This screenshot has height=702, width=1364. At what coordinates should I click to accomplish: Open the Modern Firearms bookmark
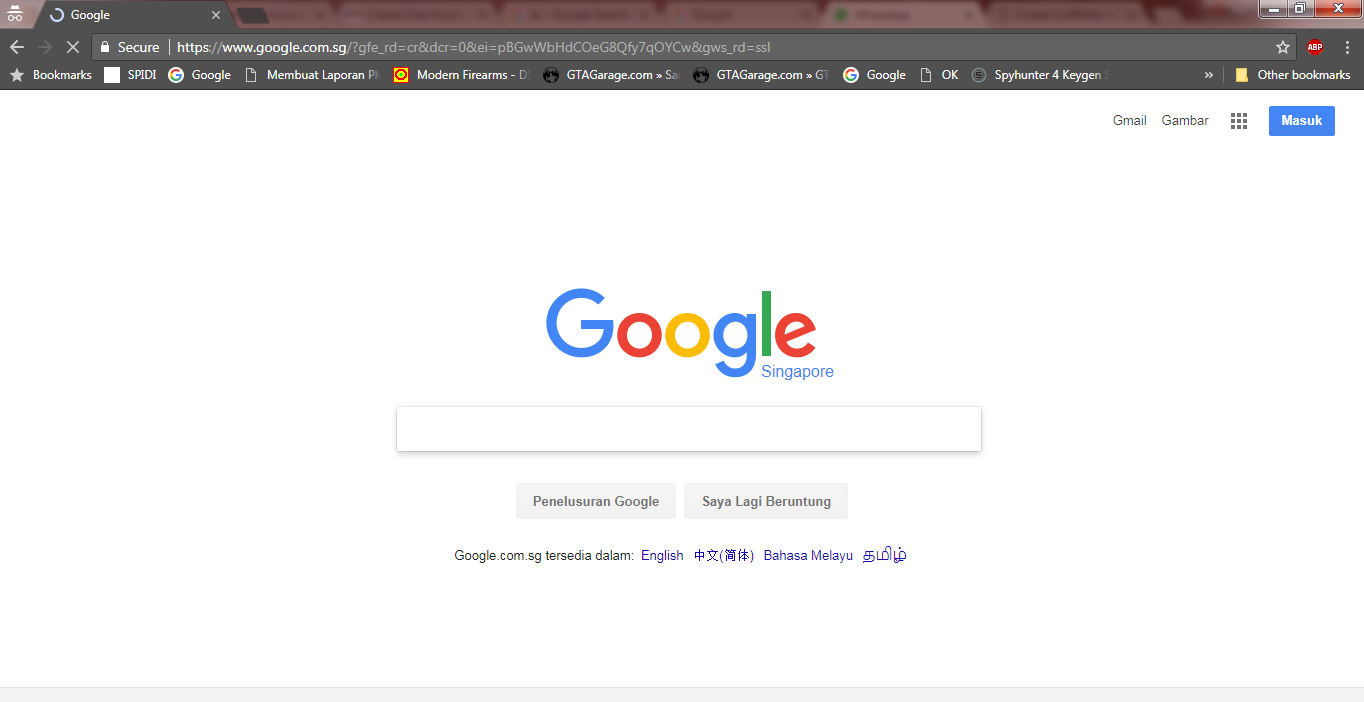click(x=462, y=75)
